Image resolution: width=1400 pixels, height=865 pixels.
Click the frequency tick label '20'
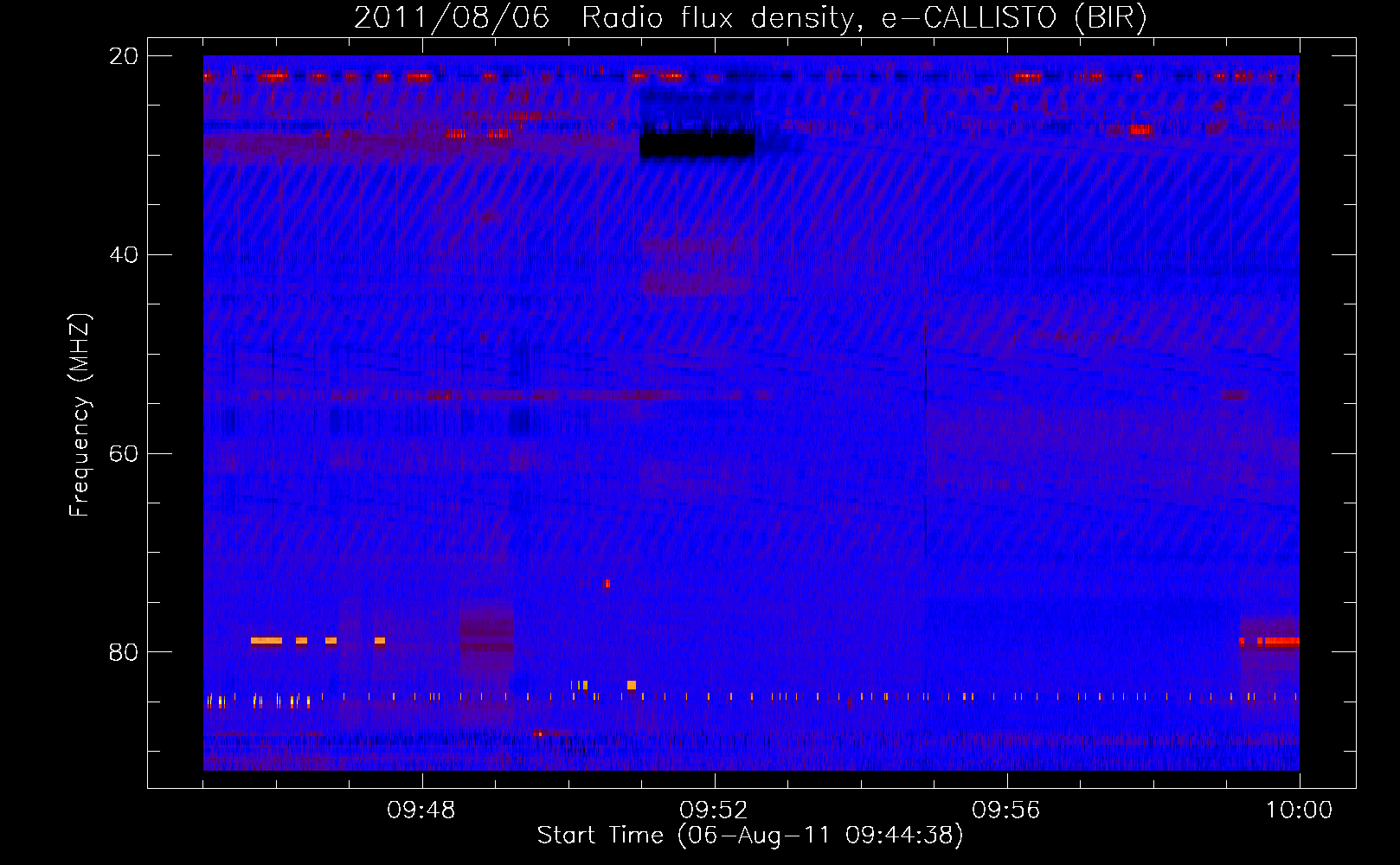pyautogui.click(x=124, y=55)
